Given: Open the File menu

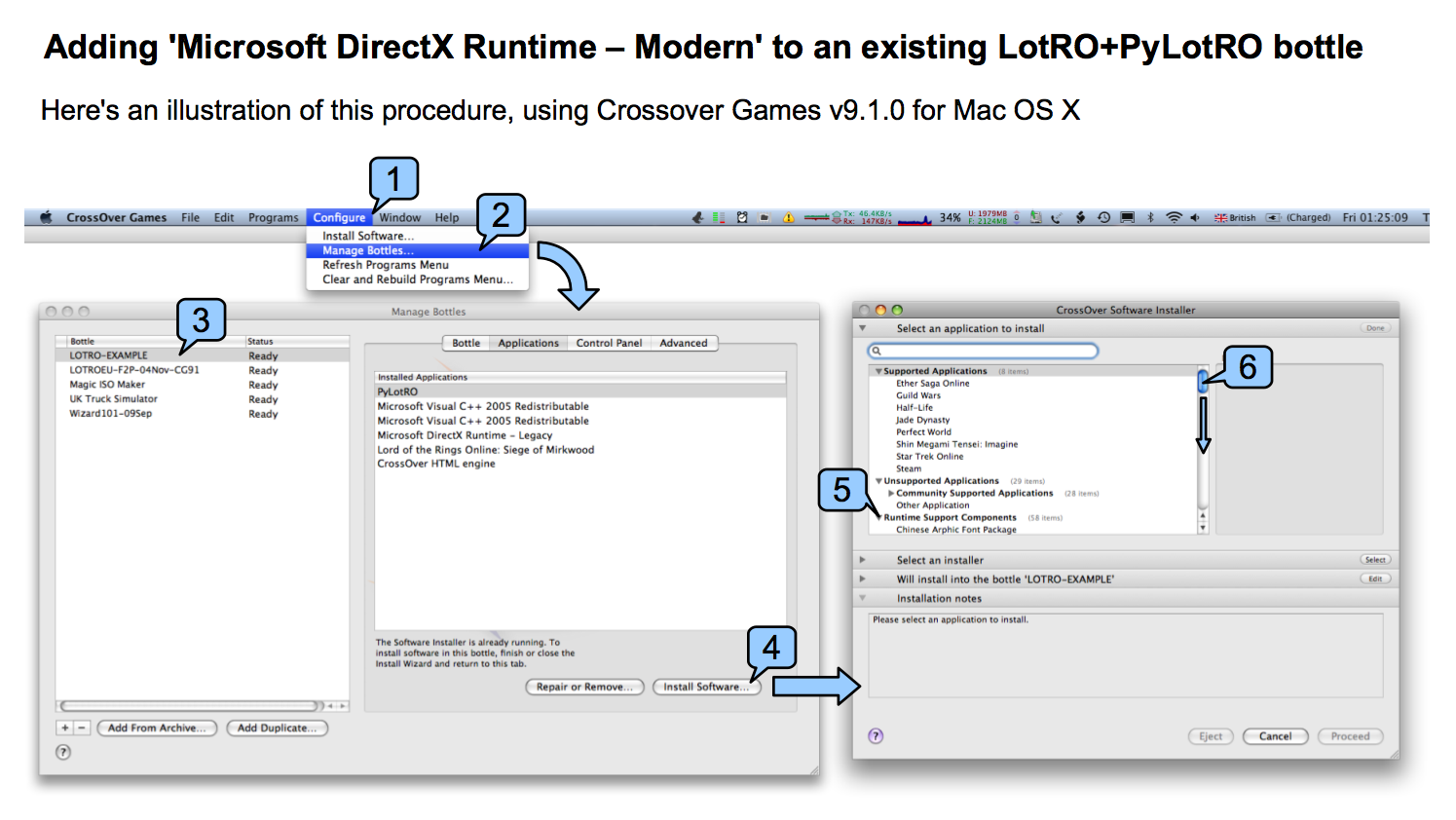Looking at the screenshot, I should point(190,217).
